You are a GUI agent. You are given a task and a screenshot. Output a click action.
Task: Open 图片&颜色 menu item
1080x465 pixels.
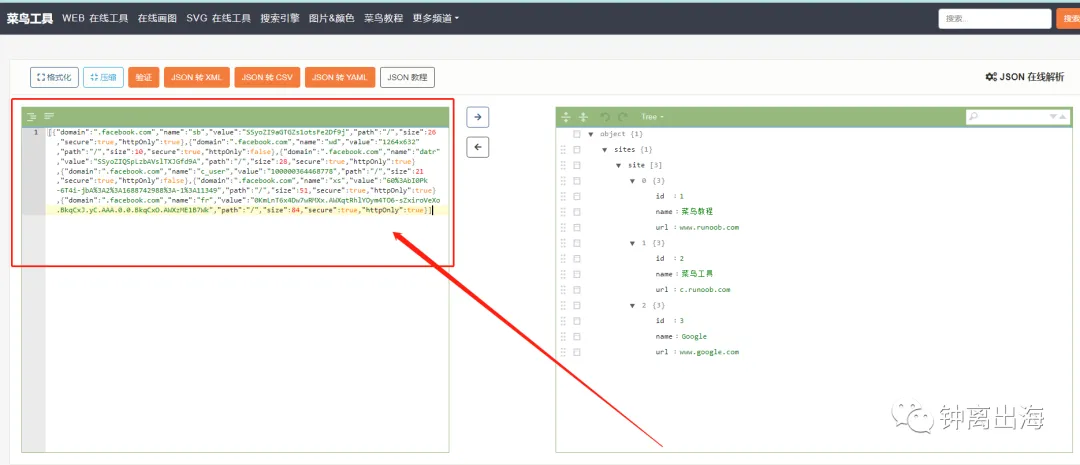point(332,19)
